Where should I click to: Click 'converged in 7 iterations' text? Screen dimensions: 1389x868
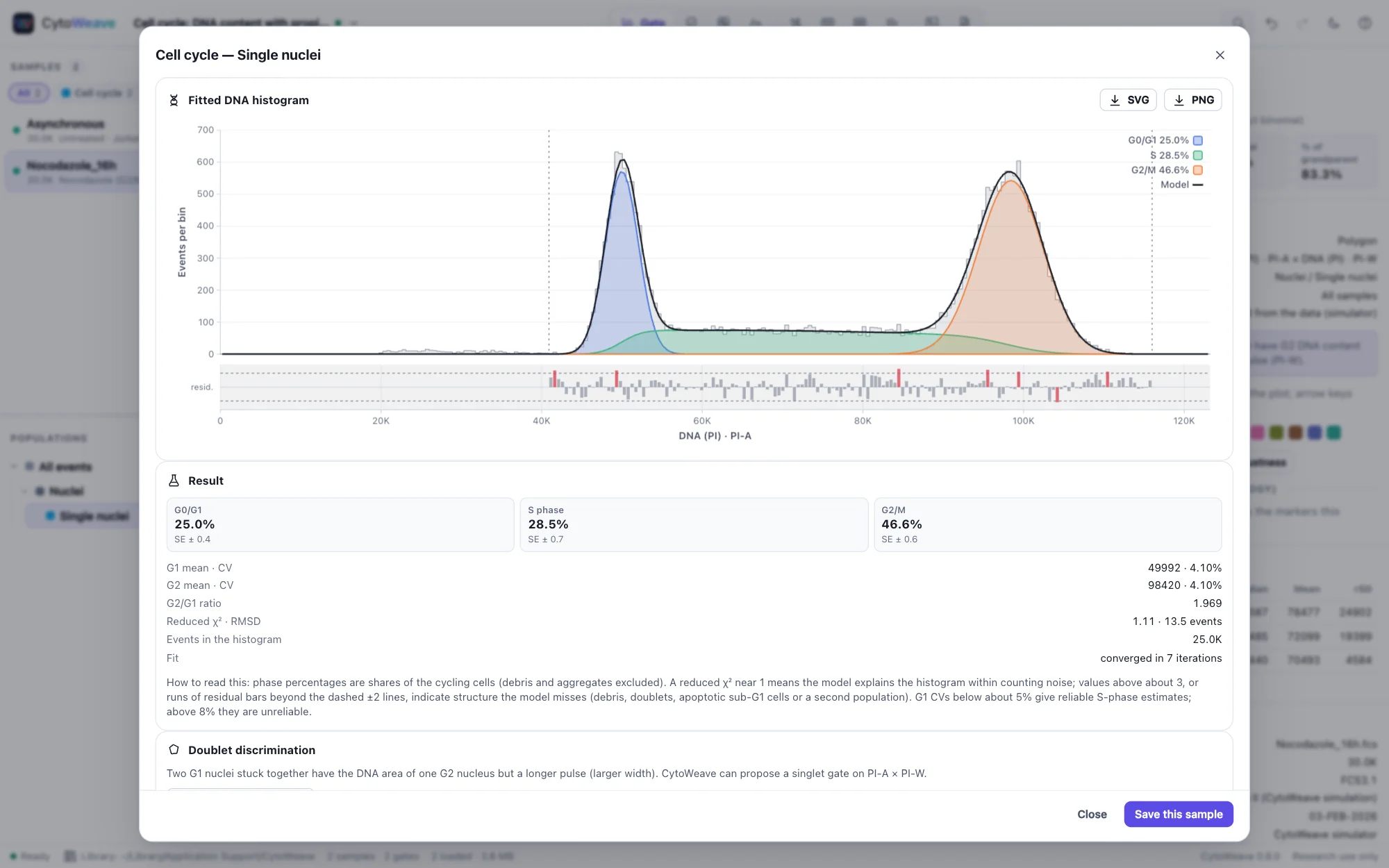point(1161,658)
